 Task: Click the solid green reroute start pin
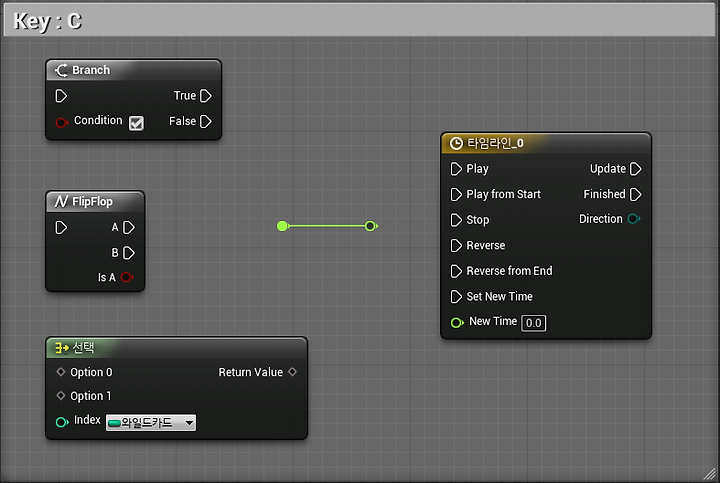283,226
